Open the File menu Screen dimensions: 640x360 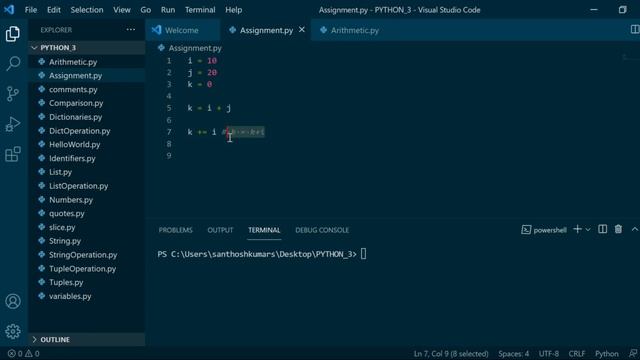tap(31, 10)
